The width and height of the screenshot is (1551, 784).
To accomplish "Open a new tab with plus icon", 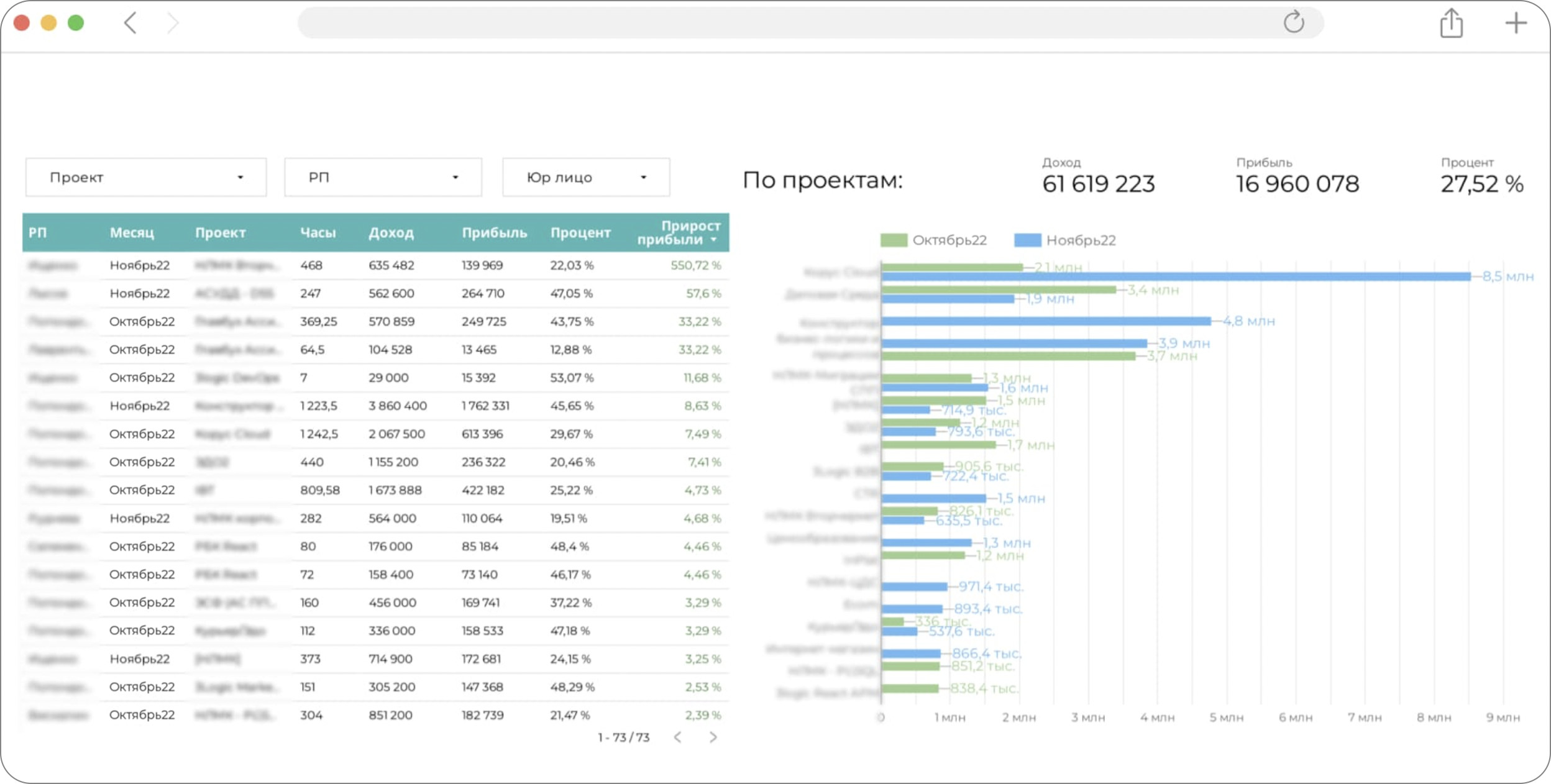I will [1516, 24].
